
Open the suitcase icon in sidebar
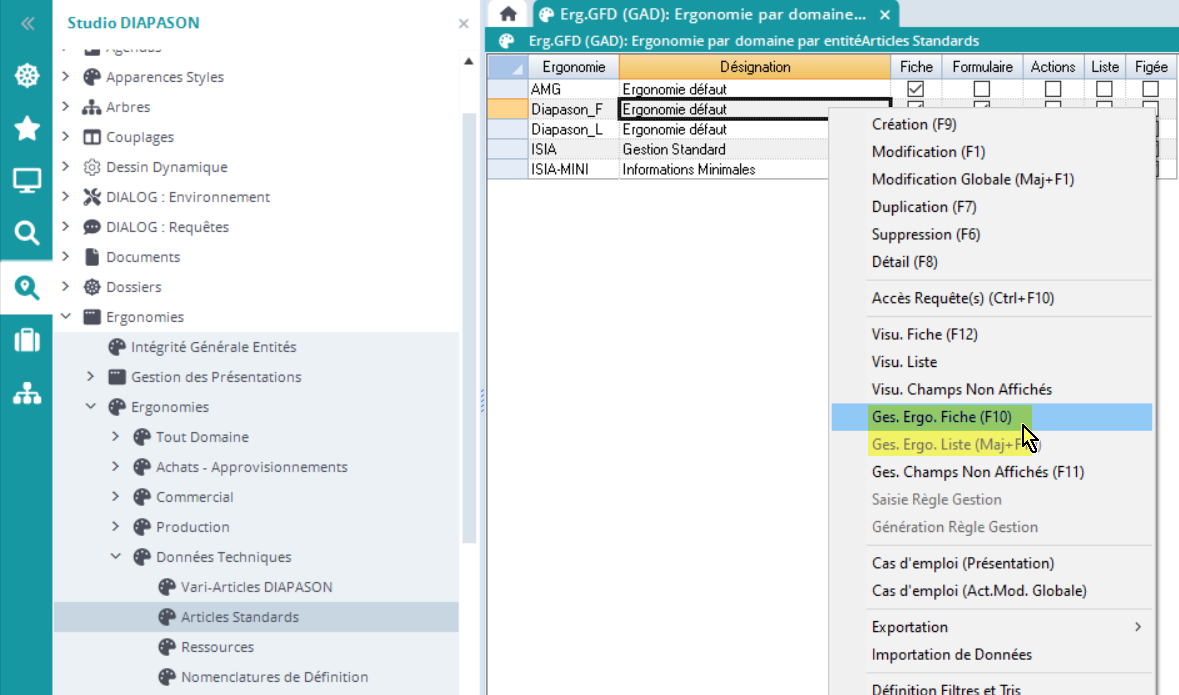pyautogui.click(x=26, y=341)
